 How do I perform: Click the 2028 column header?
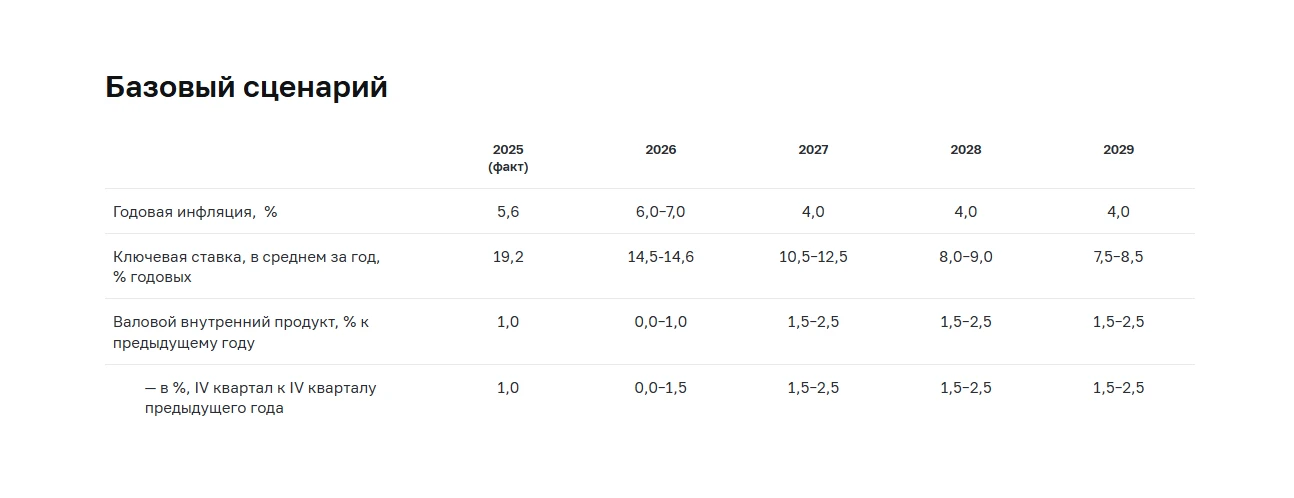(x=966, y=150)
